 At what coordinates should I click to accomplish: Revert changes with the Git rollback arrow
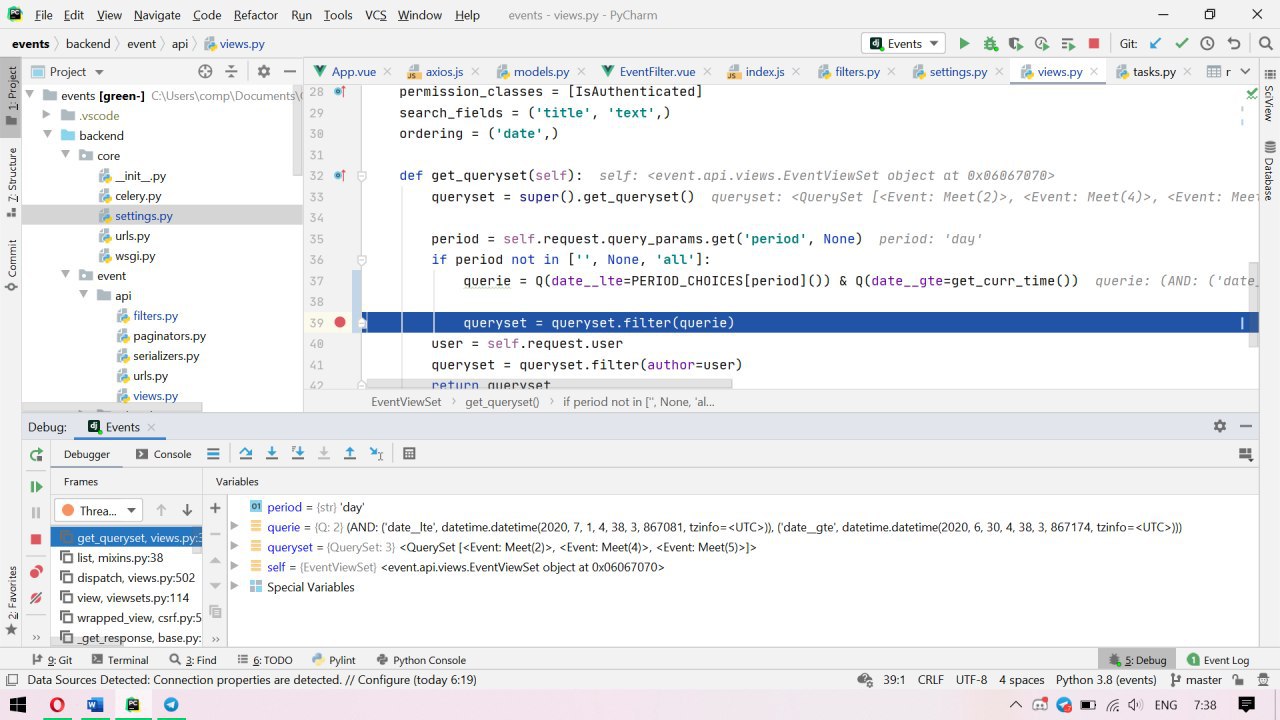(1234, 44)
